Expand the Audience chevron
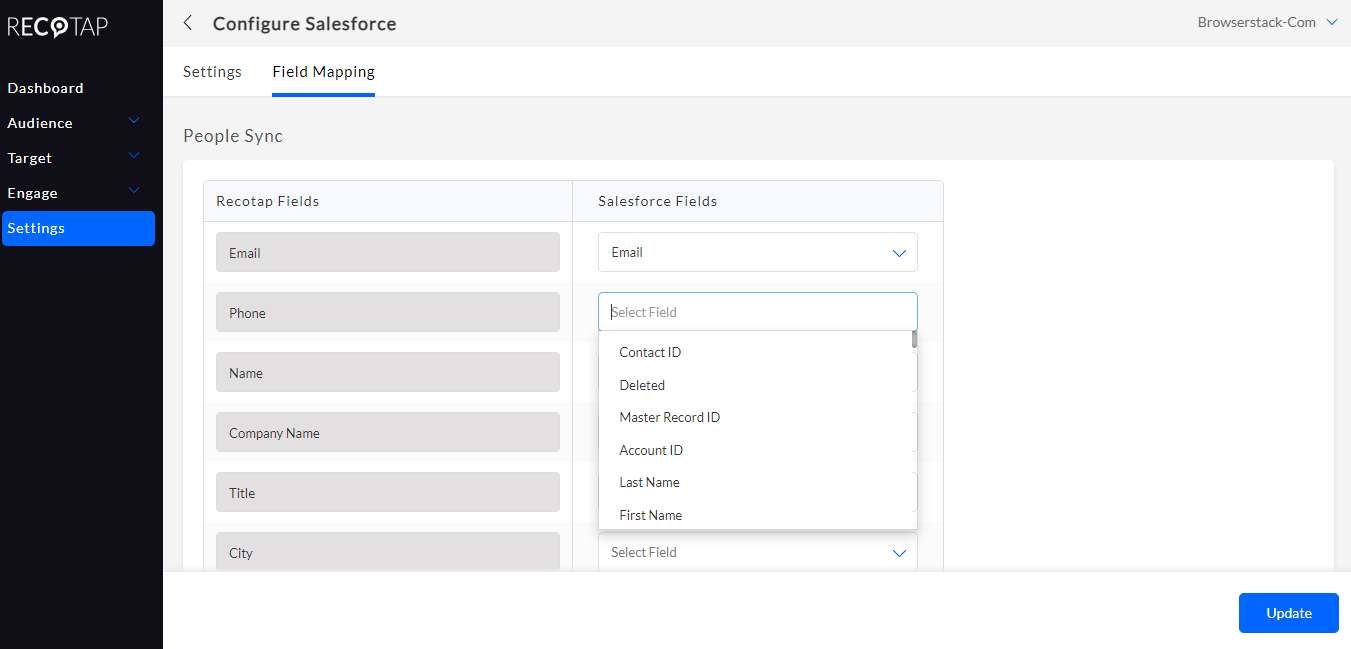The image size is (1351, 649). [x=134, y=121]
